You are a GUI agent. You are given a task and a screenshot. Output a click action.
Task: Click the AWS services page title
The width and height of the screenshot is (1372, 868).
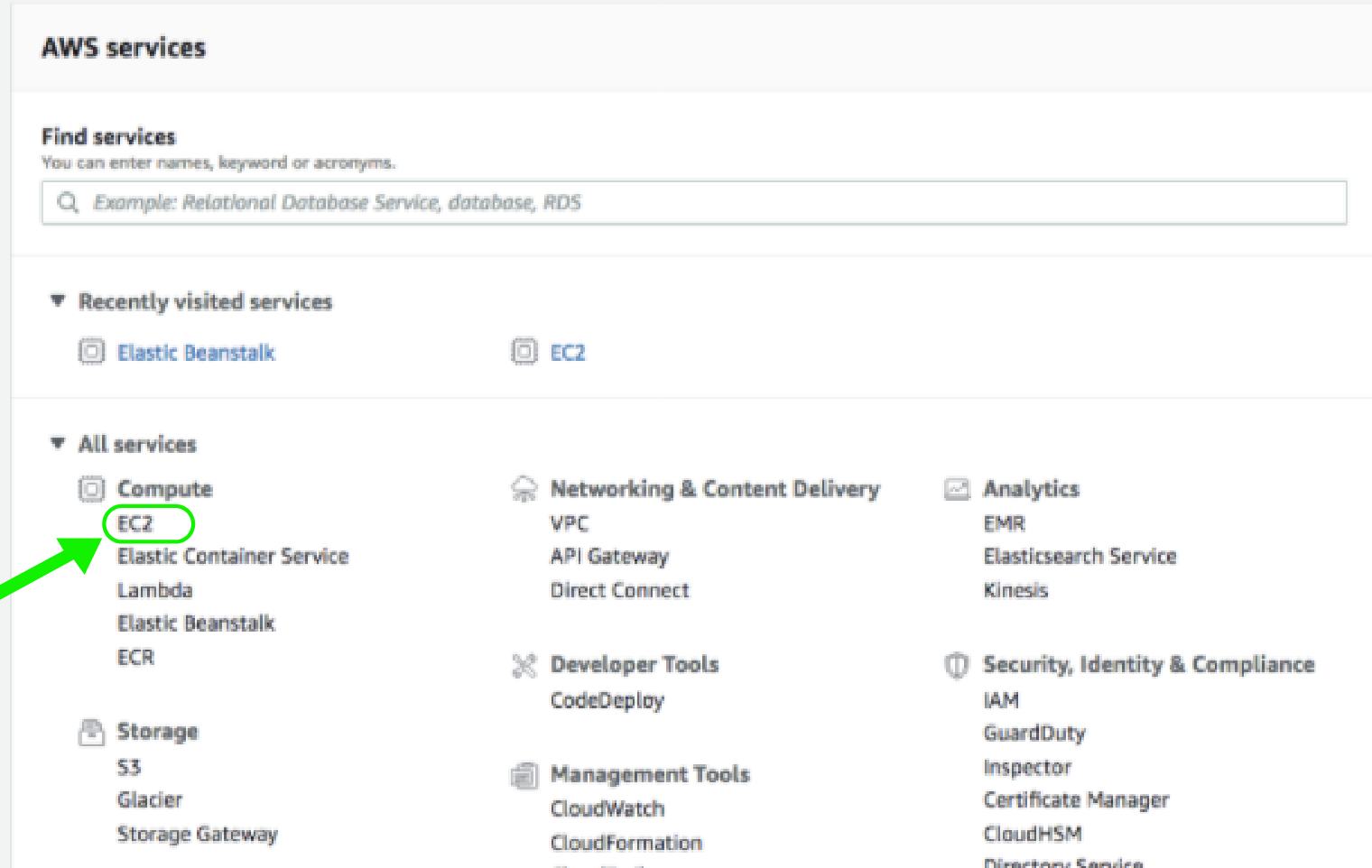coord(124,48)
